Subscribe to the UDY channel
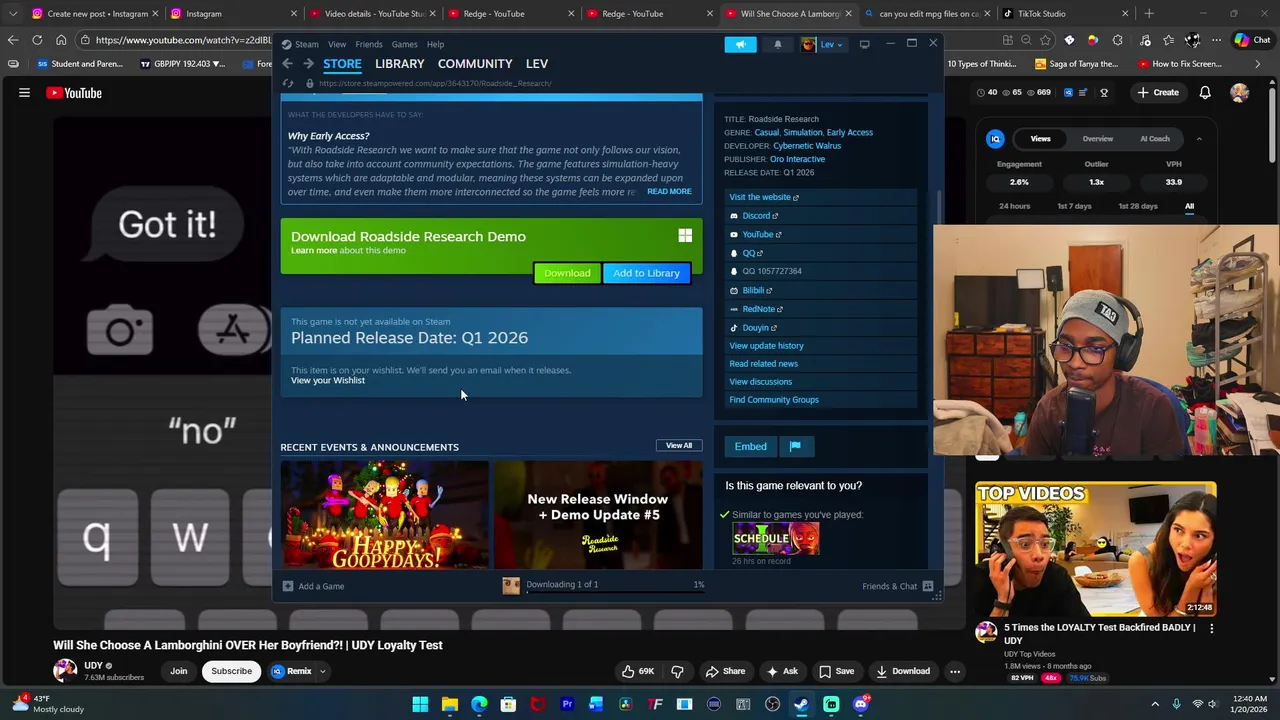 tap(231, 672)
